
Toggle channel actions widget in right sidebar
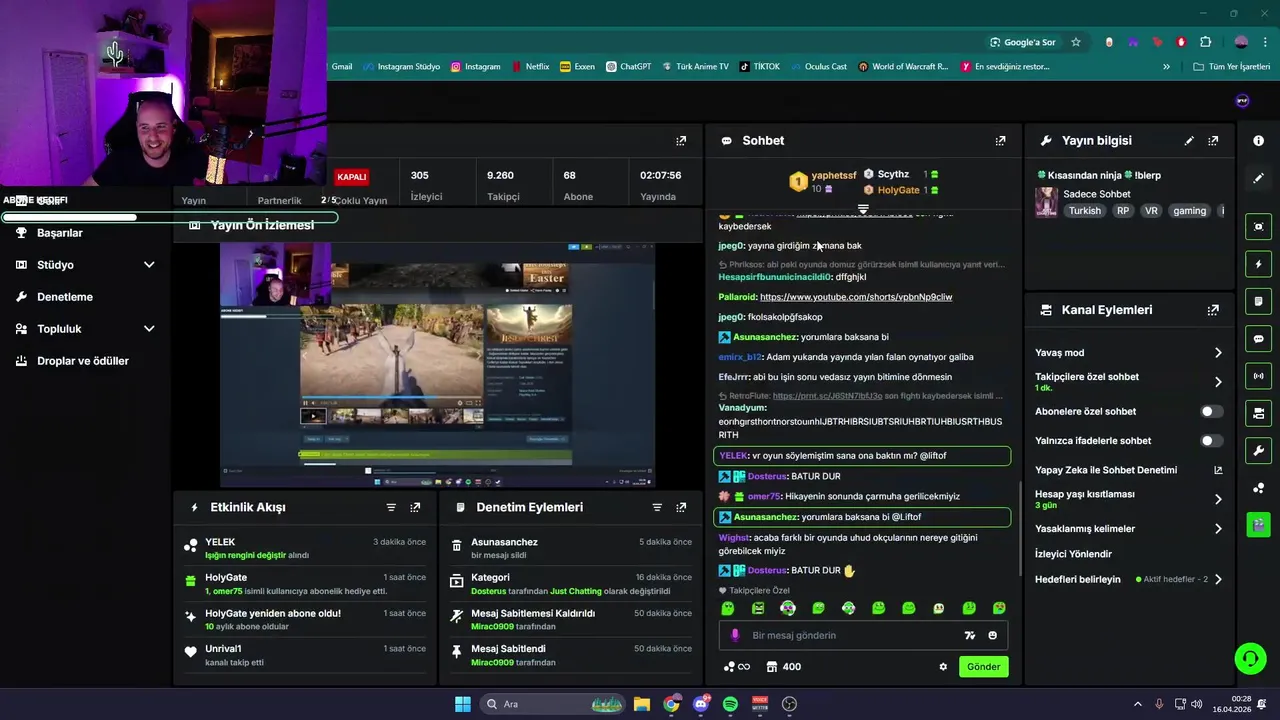(1258, 413)
